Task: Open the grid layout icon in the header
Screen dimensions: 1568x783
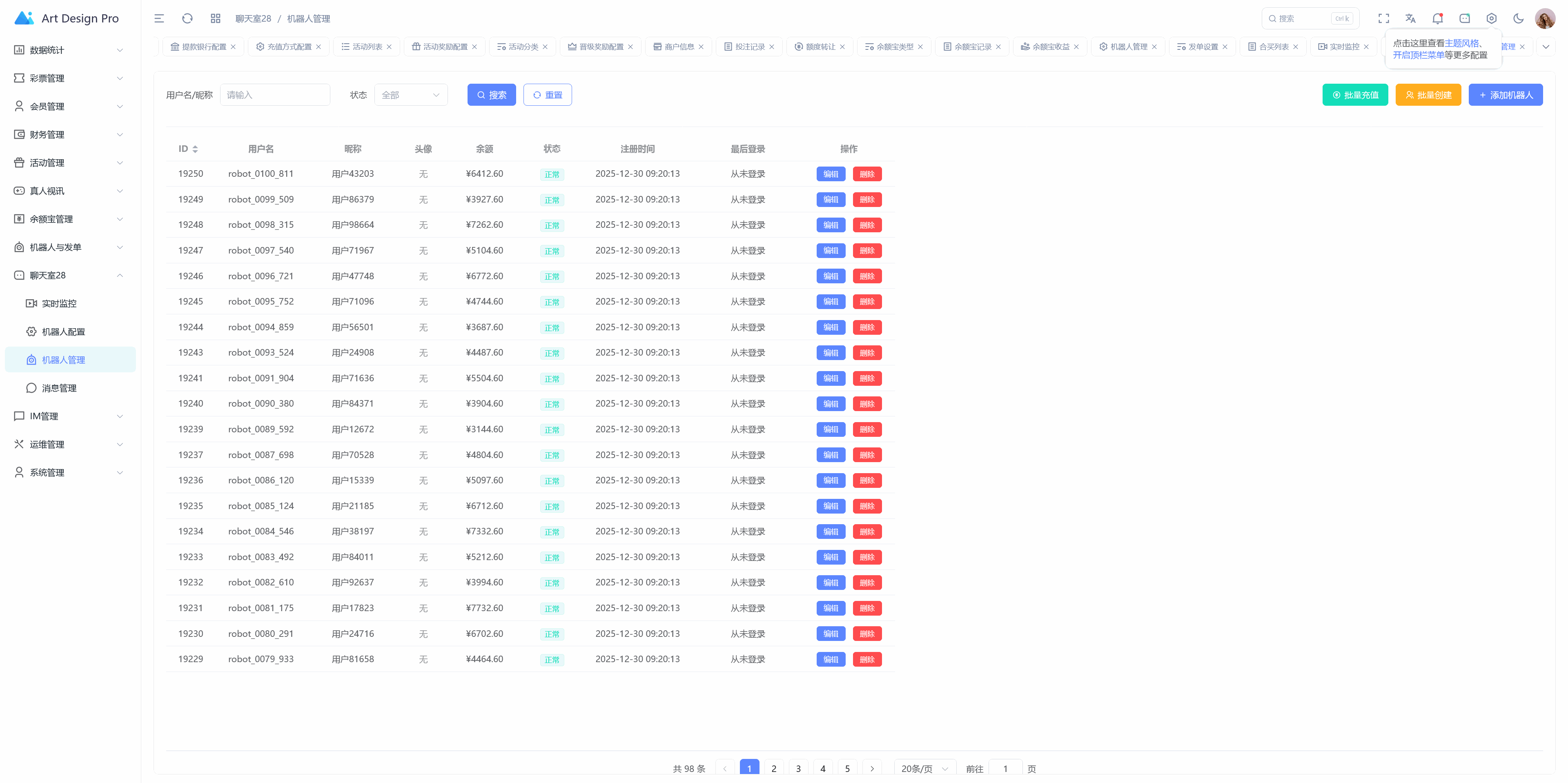Action: pos(215,18)
